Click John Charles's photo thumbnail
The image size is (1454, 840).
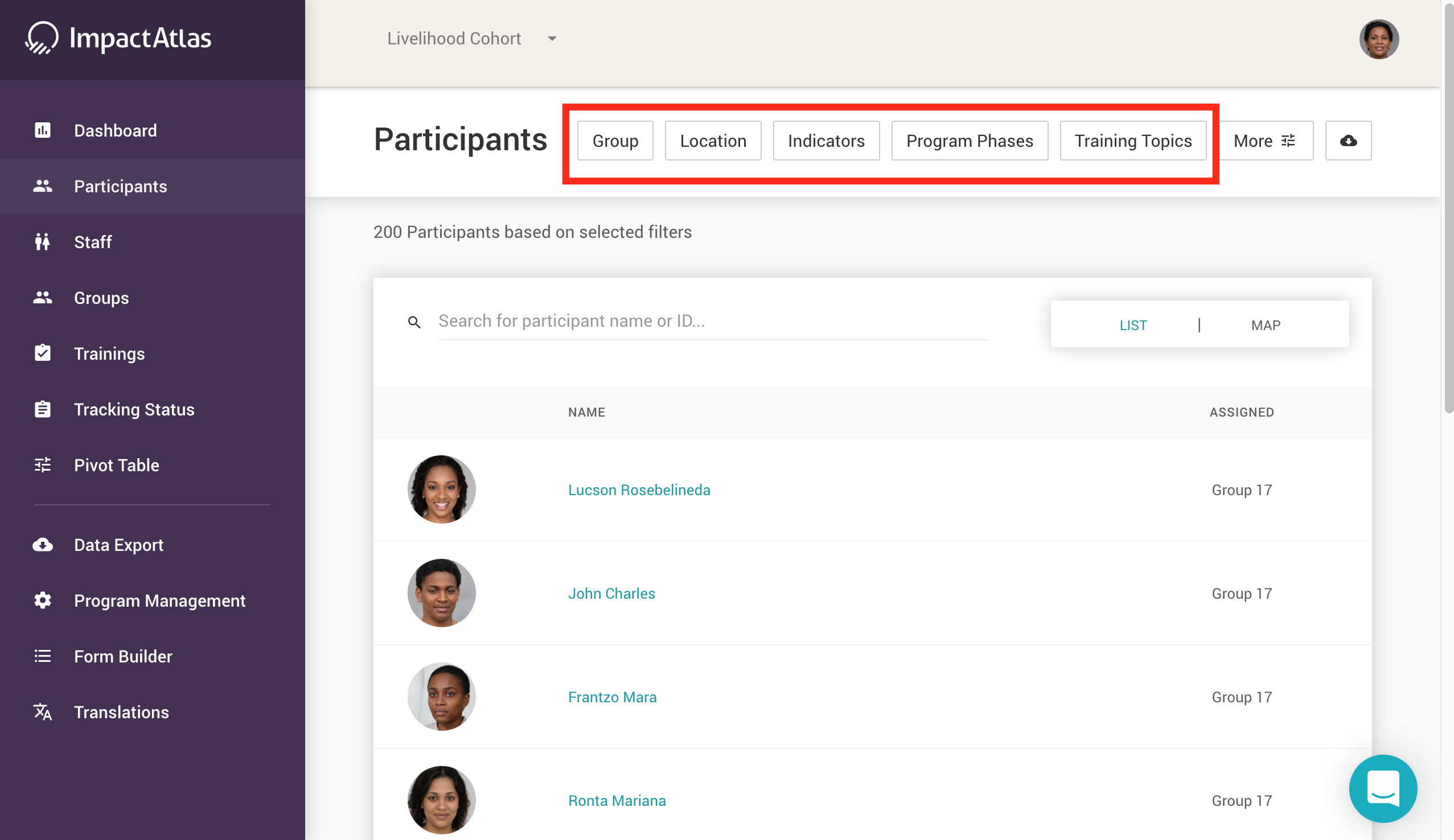(x=441, y=593)
